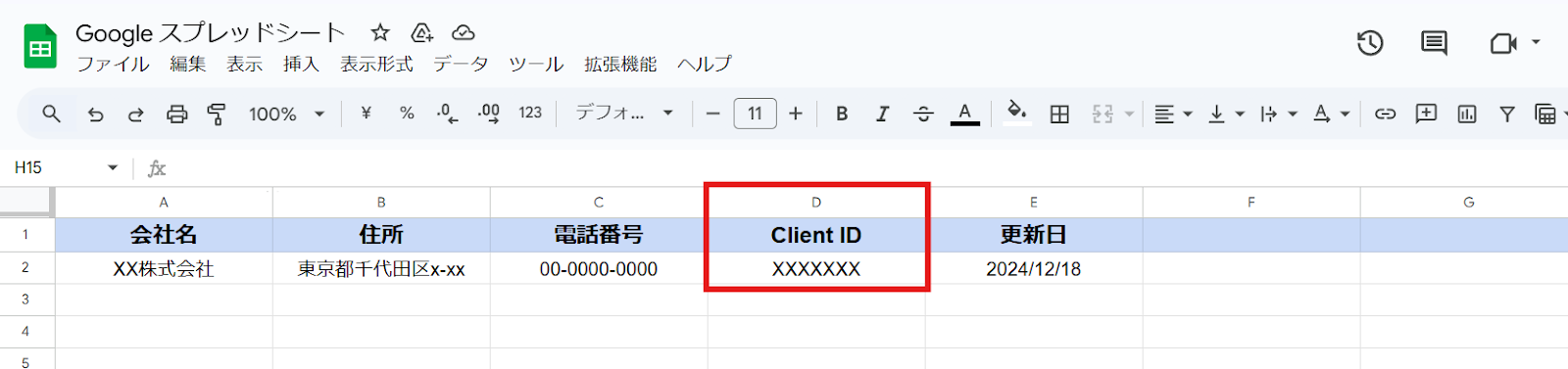
Task: Open the cell borders tool
Action: 1059,115
